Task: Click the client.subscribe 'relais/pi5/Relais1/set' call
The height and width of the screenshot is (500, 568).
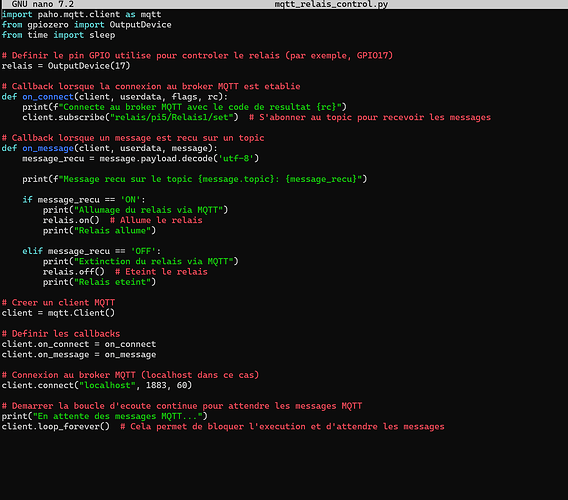Action: tap(130, 117)
